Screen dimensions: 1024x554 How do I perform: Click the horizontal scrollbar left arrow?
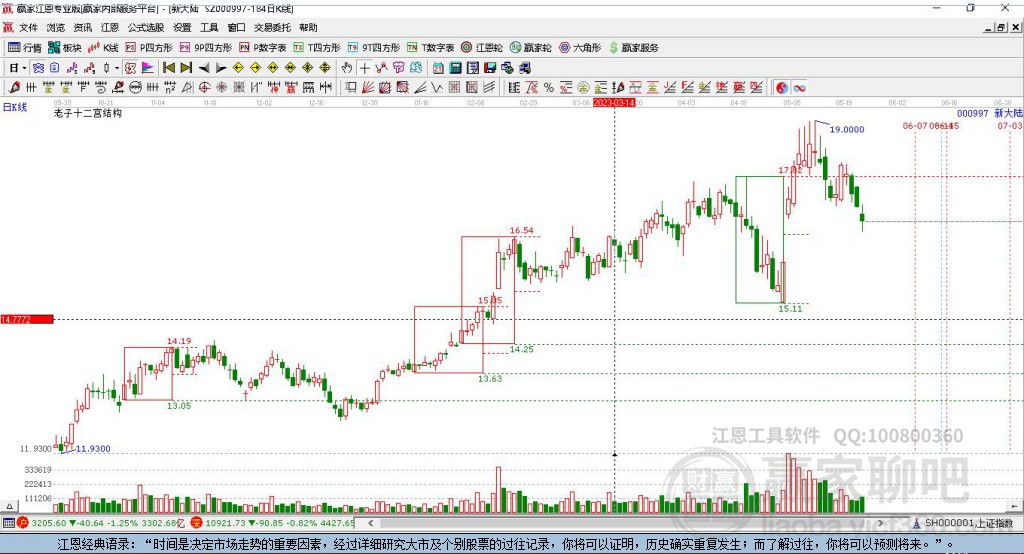(370, 523)
